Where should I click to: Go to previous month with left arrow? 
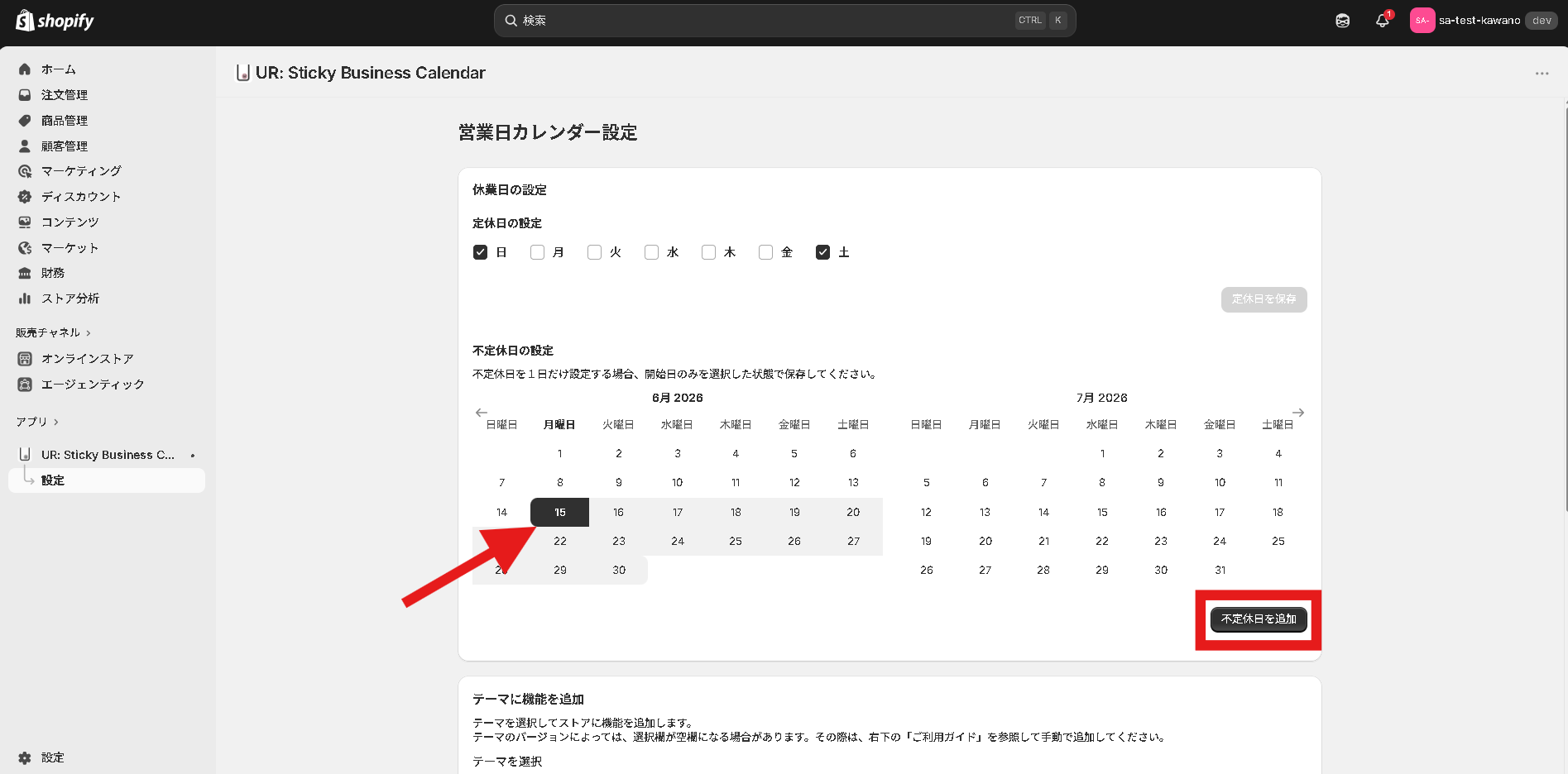click(482, 413)
